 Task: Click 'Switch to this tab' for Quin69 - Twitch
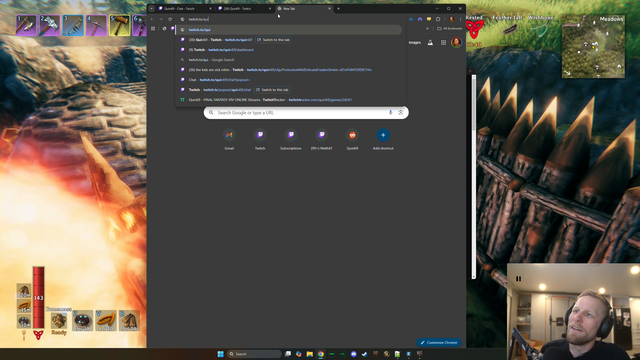point(273,40)
